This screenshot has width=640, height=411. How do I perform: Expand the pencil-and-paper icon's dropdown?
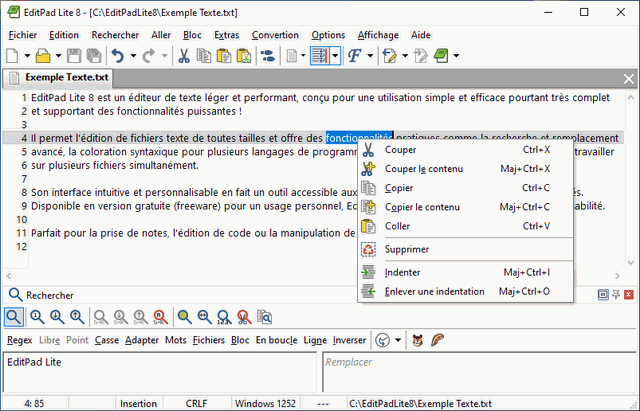(405, 56)
